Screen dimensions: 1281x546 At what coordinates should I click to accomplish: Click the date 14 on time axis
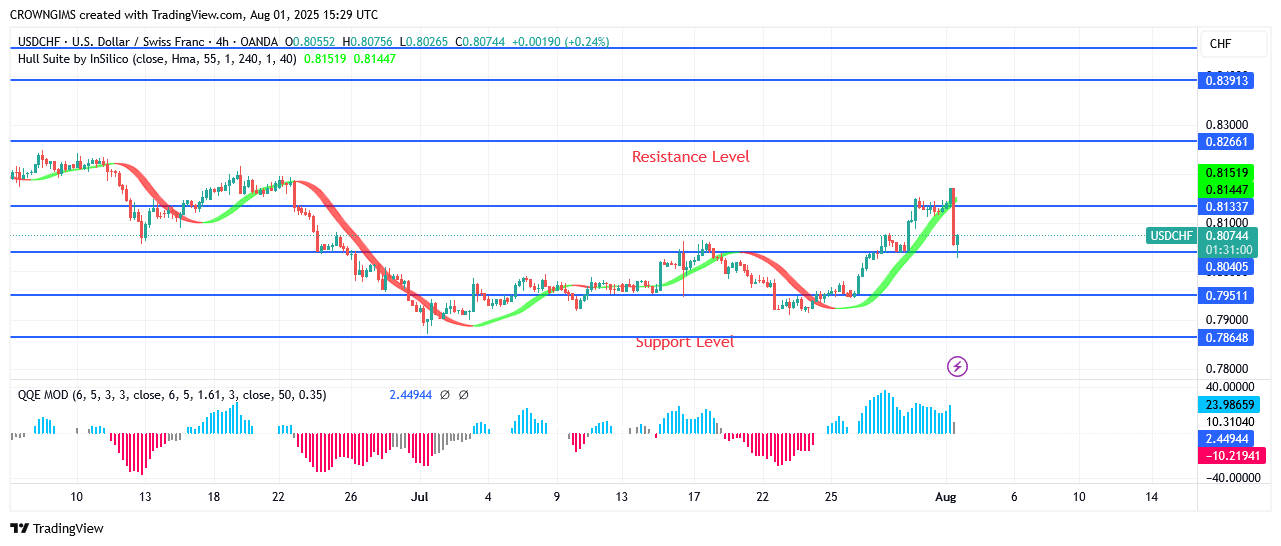point(1151,497)
